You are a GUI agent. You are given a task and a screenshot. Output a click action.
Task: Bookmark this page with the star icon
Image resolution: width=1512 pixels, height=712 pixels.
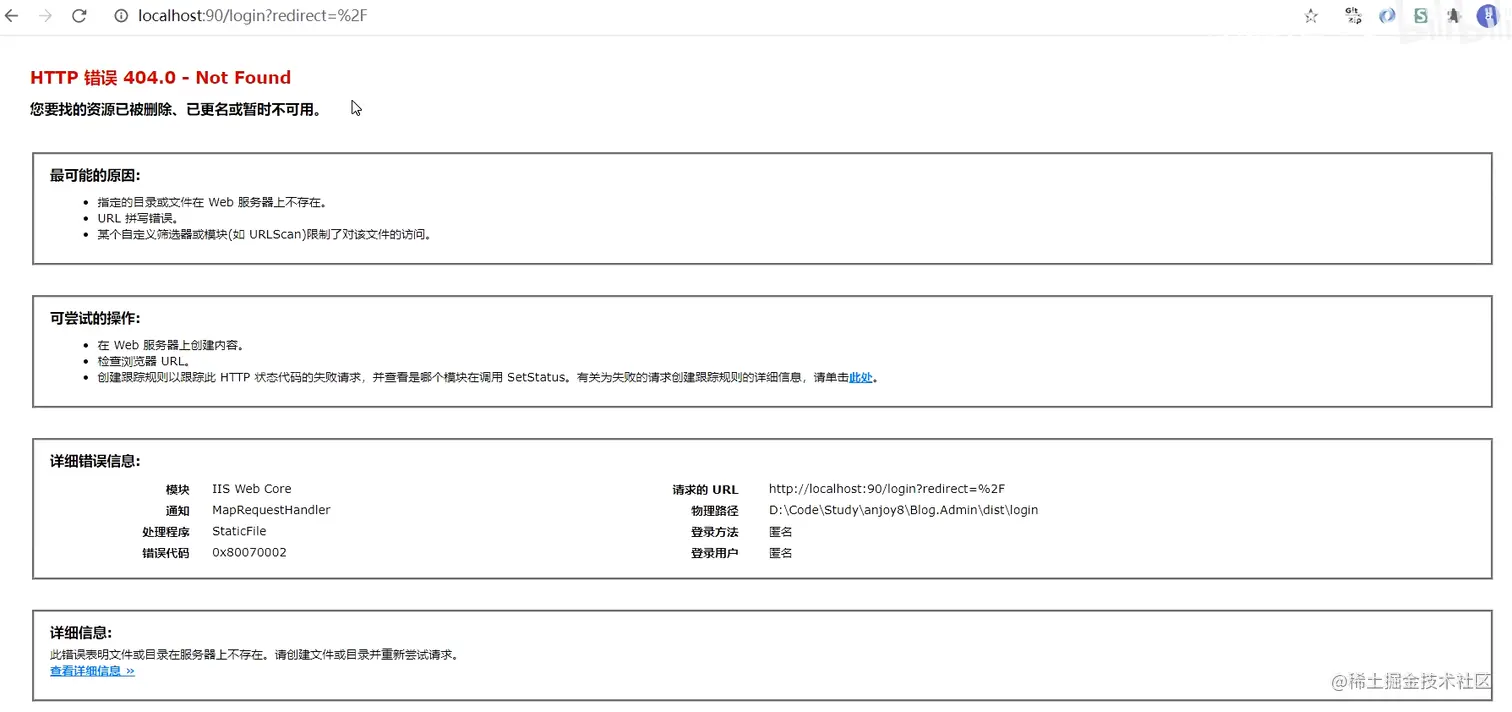(x=1311, y=16)
